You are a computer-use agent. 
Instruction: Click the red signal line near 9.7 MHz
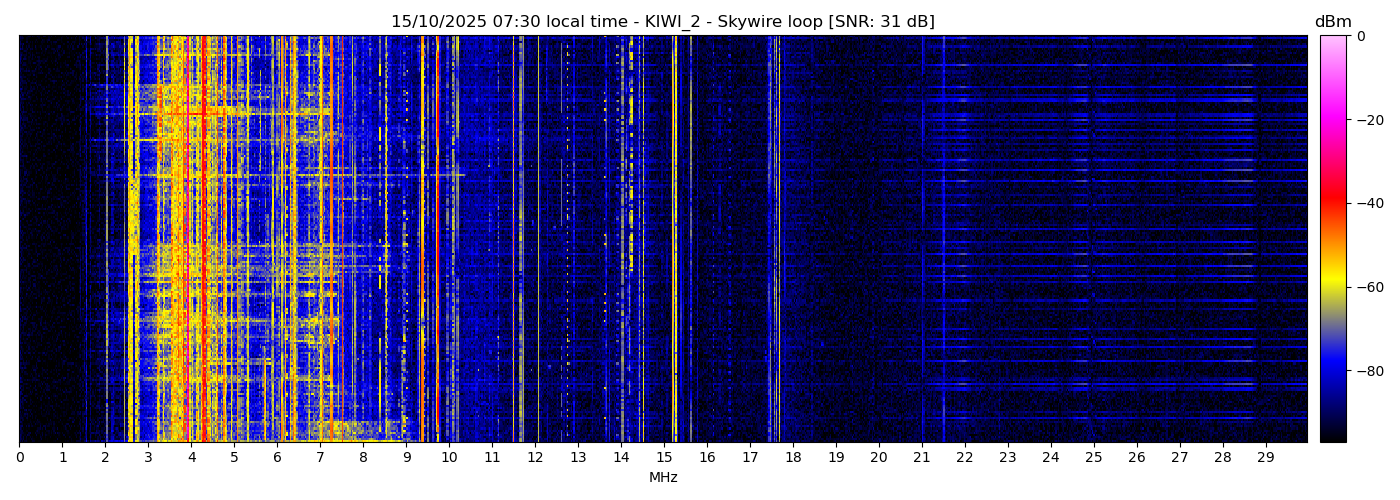[x=437, y=240]
